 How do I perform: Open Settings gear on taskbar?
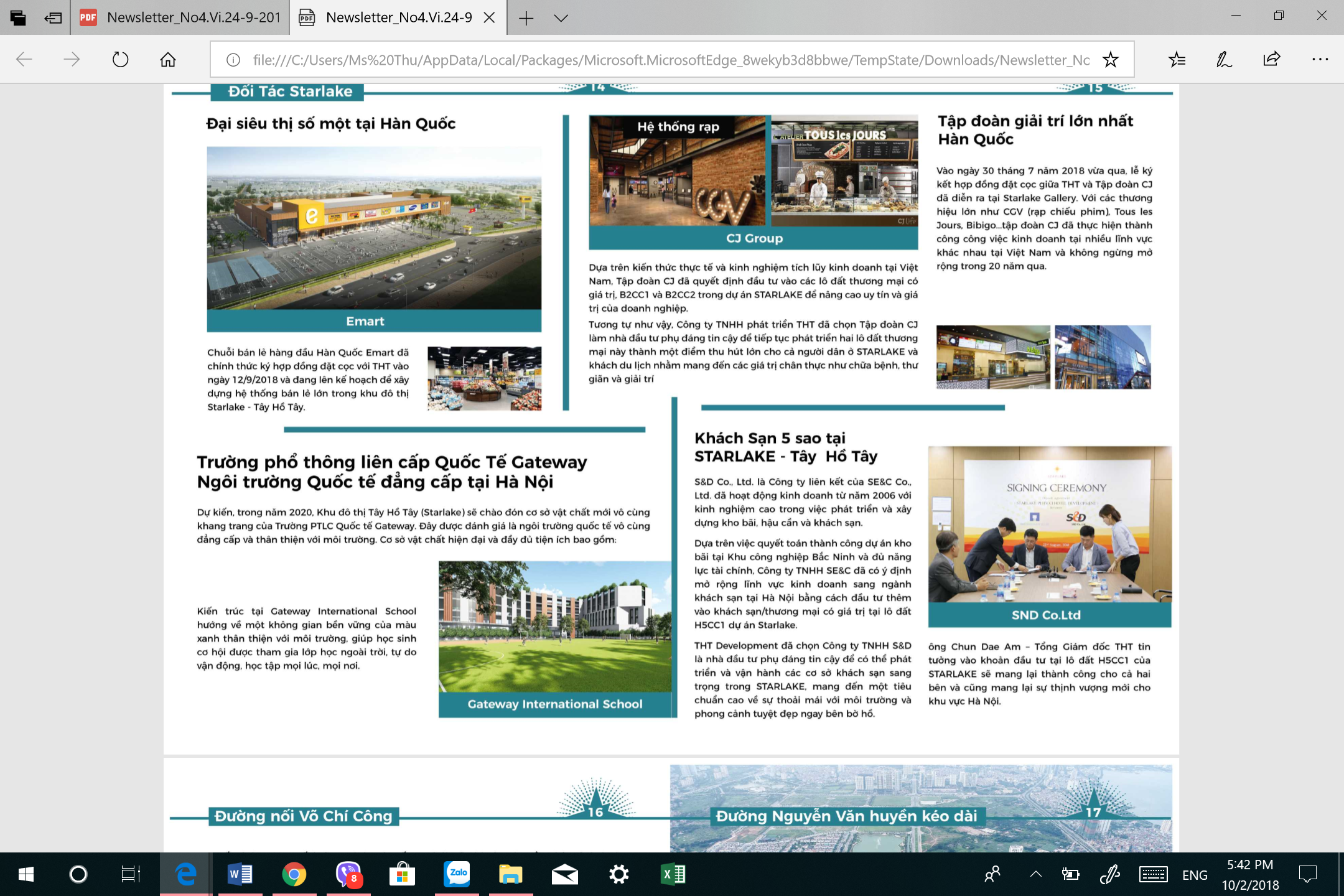click(x=618, y=874)
